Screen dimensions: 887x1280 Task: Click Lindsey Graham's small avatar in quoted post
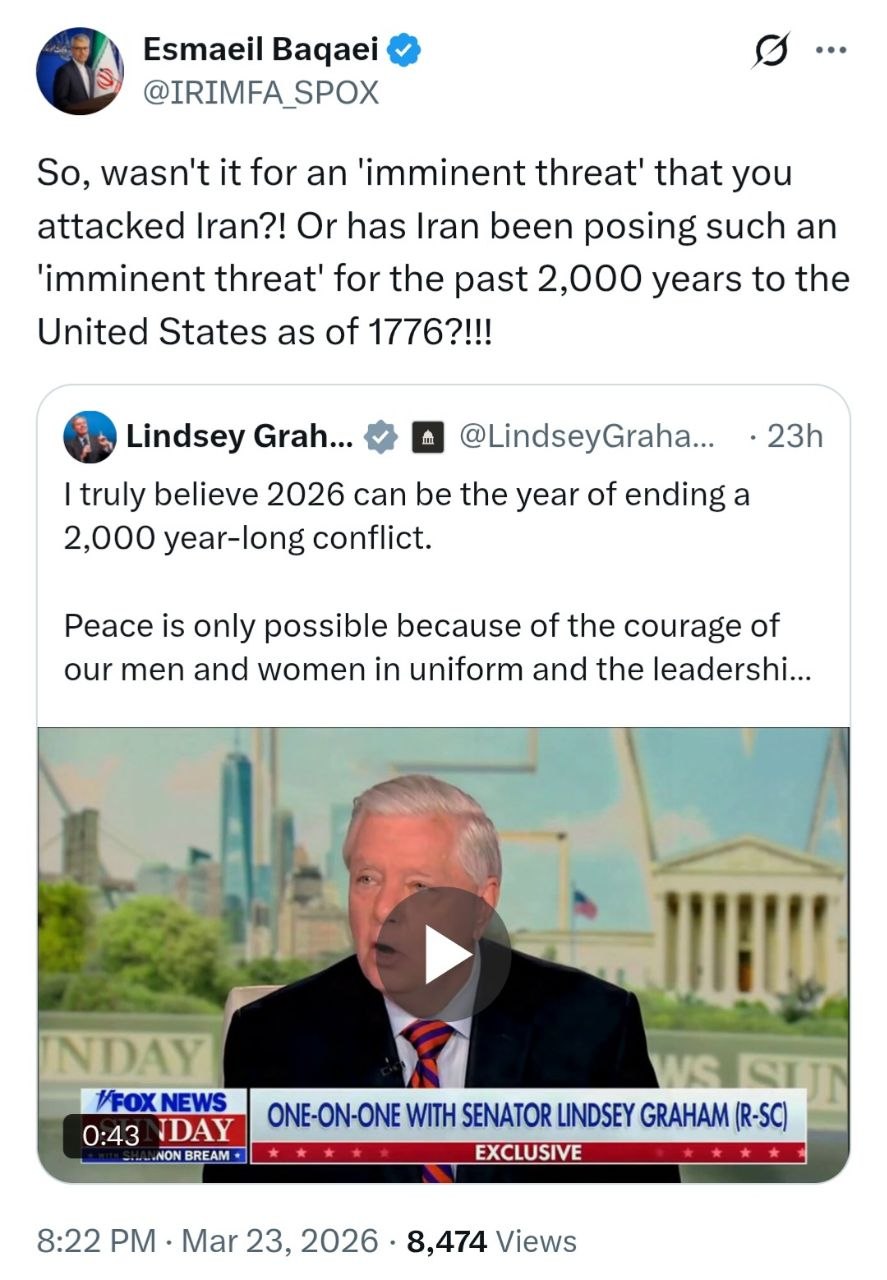coord(89,437)
